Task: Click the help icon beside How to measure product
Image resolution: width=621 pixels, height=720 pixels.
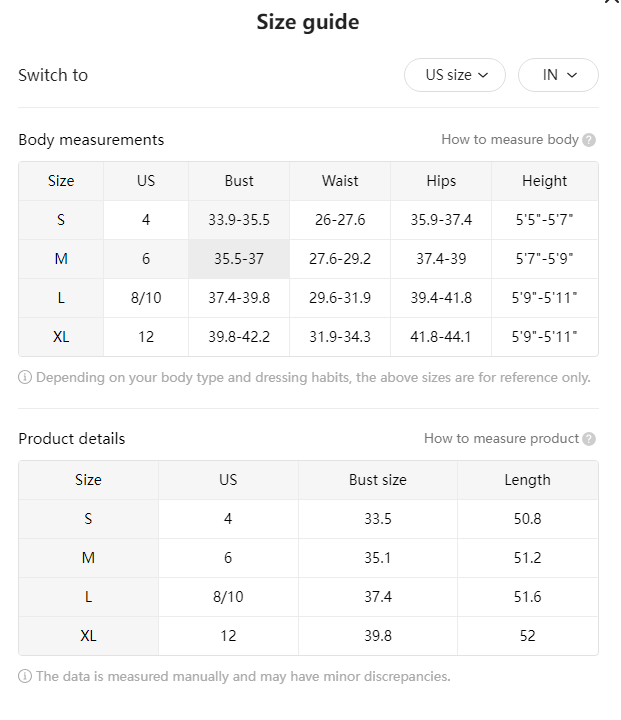Action: (x=589, y=439)
